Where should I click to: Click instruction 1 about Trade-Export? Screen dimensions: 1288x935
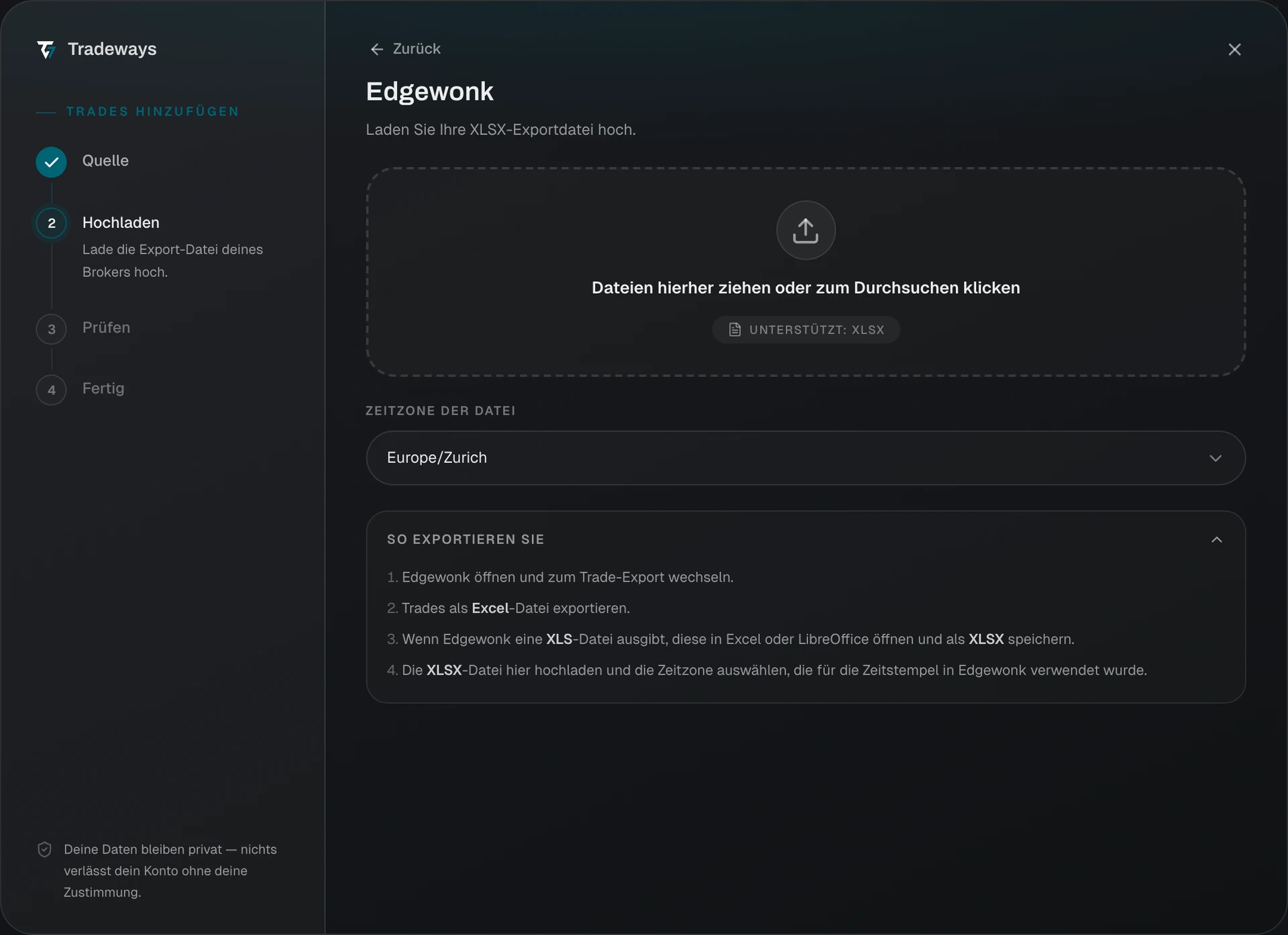click(x=560, y=577)
